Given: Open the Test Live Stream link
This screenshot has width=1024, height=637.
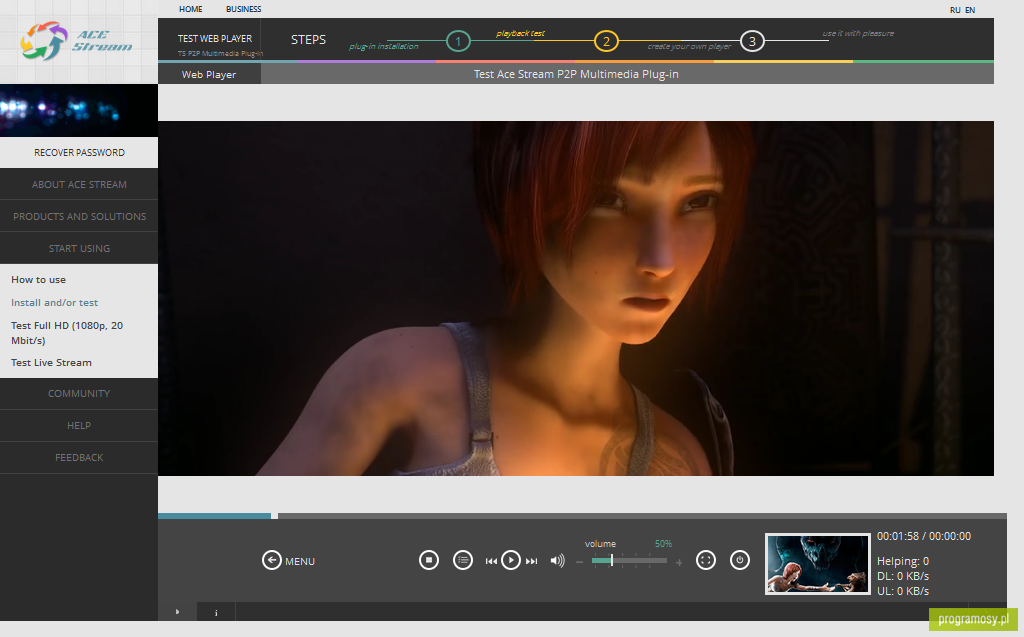Looking at the screenshot, I should 51,363.
